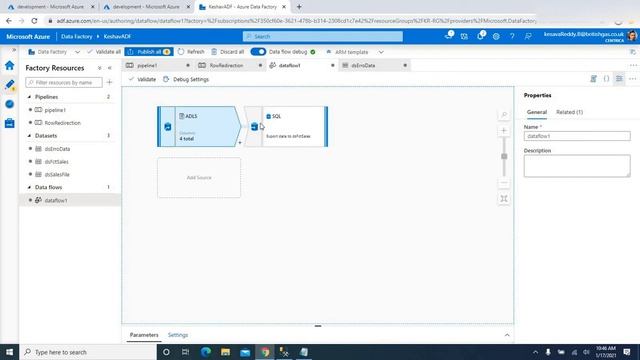Screen dimensions: 640x360
Task: Open the Home icon in left sidebar
Action: click(9, 65)
